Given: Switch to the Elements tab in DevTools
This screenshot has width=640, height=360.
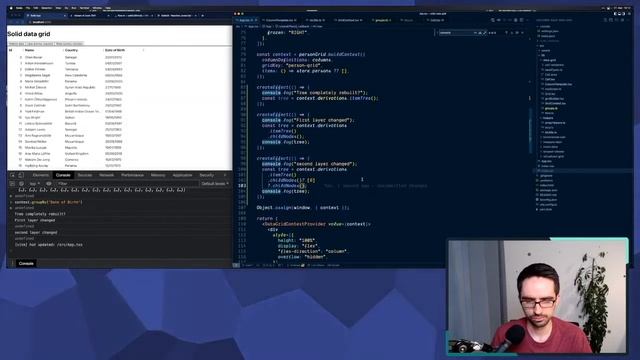Looking at the screenshot, I should point(40,175).
